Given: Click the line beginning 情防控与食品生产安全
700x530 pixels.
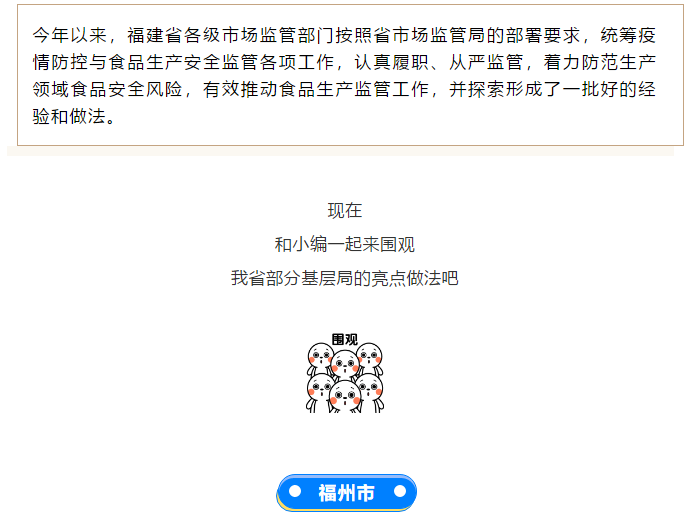Looking at the screenshot, I should click(x=344, y=63).
